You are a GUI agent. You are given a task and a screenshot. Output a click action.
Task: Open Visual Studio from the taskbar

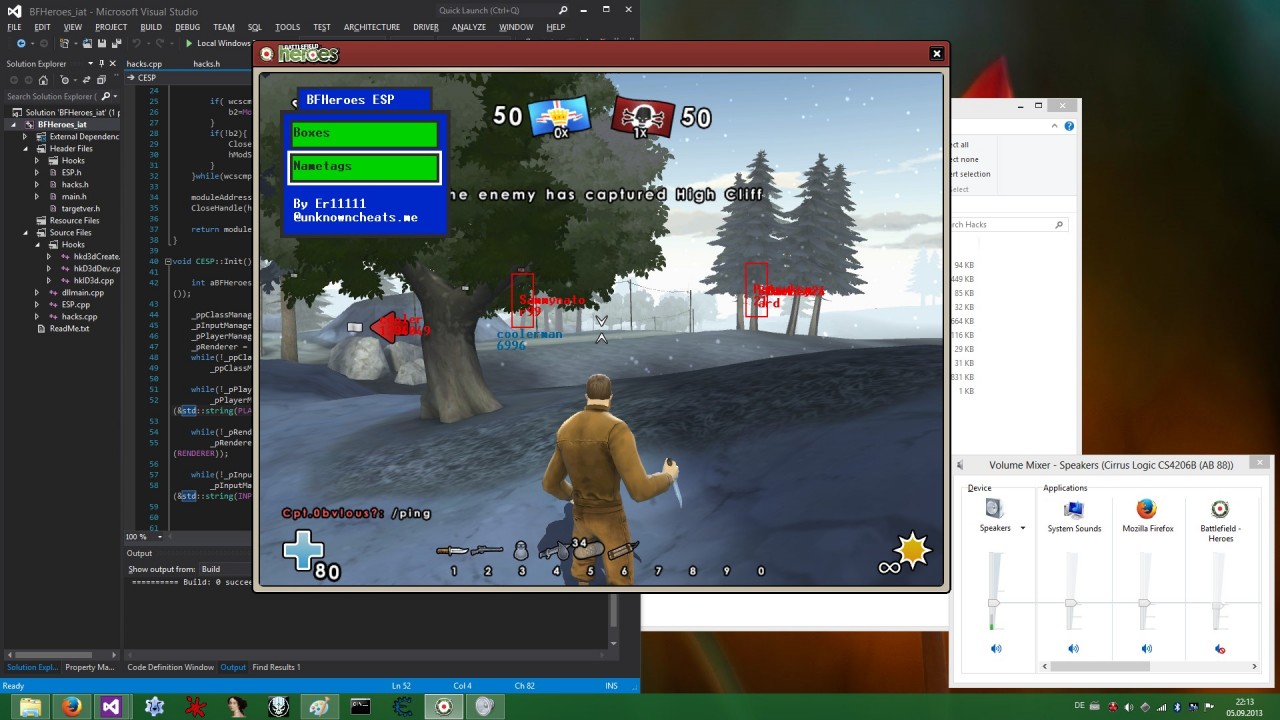[111, 707]
